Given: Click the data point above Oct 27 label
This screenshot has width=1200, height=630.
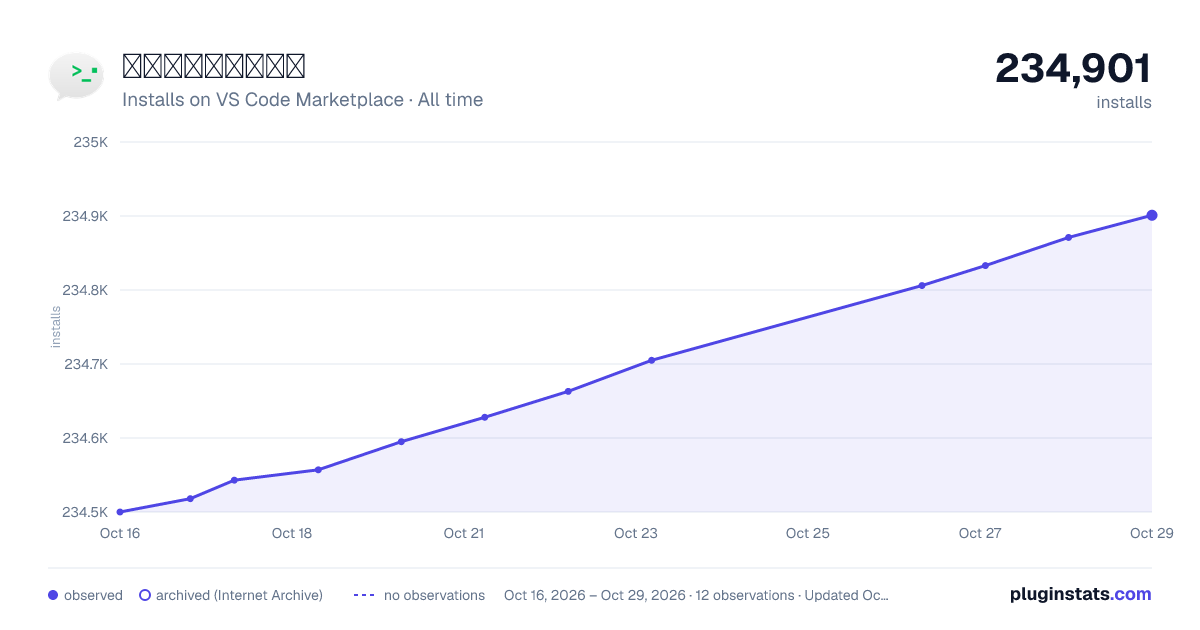Looking at the screenshot, I should tap(985, 265).
